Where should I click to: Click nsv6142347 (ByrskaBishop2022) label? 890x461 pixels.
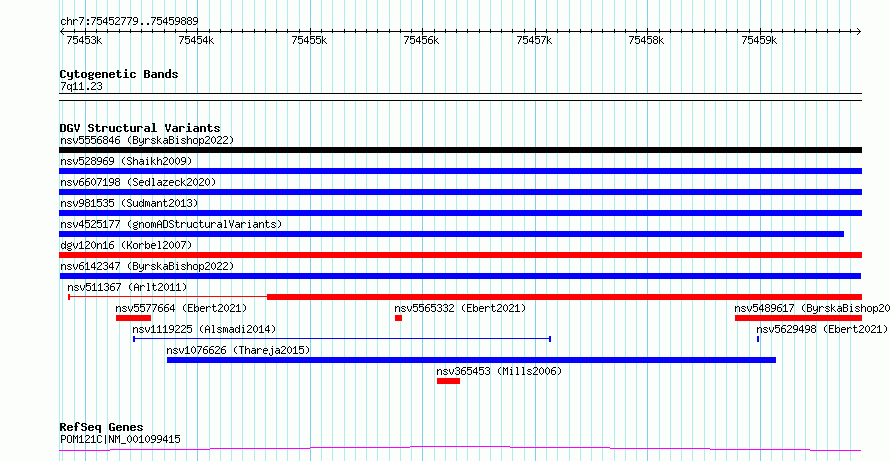click(147, 266)
